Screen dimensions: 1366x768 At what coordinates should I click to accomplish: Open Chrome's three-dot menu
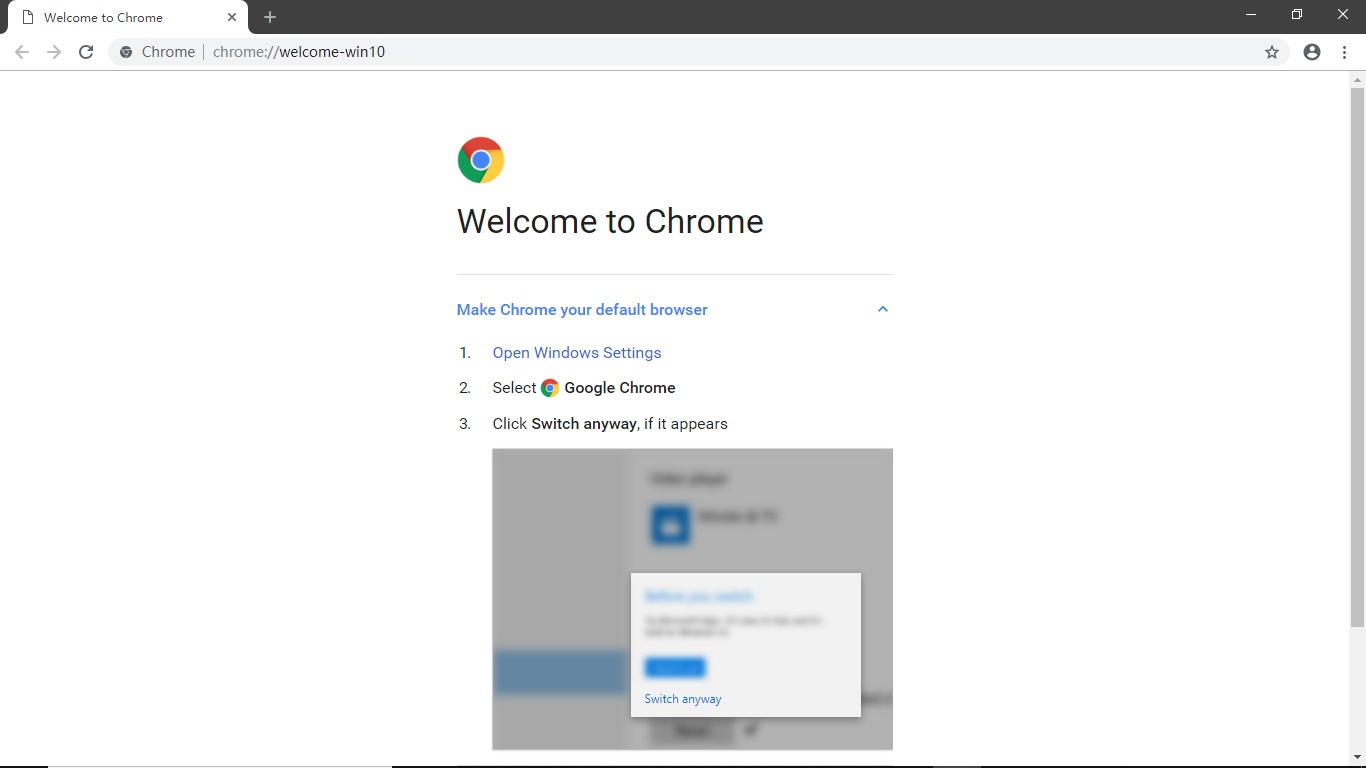pyautogui.click(x=1344, y=52)
